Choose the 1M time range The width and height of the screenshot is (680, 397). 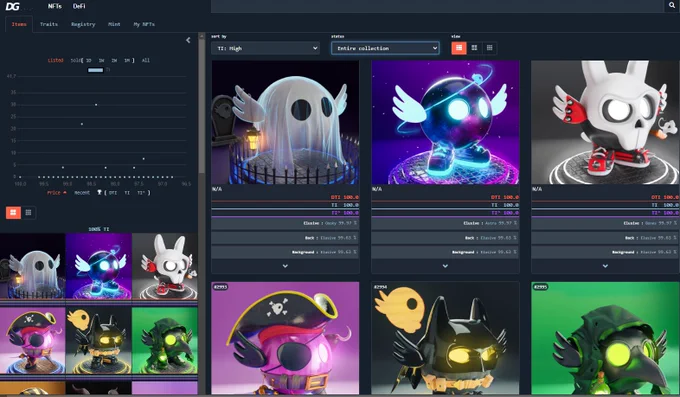tap(127, 60)
